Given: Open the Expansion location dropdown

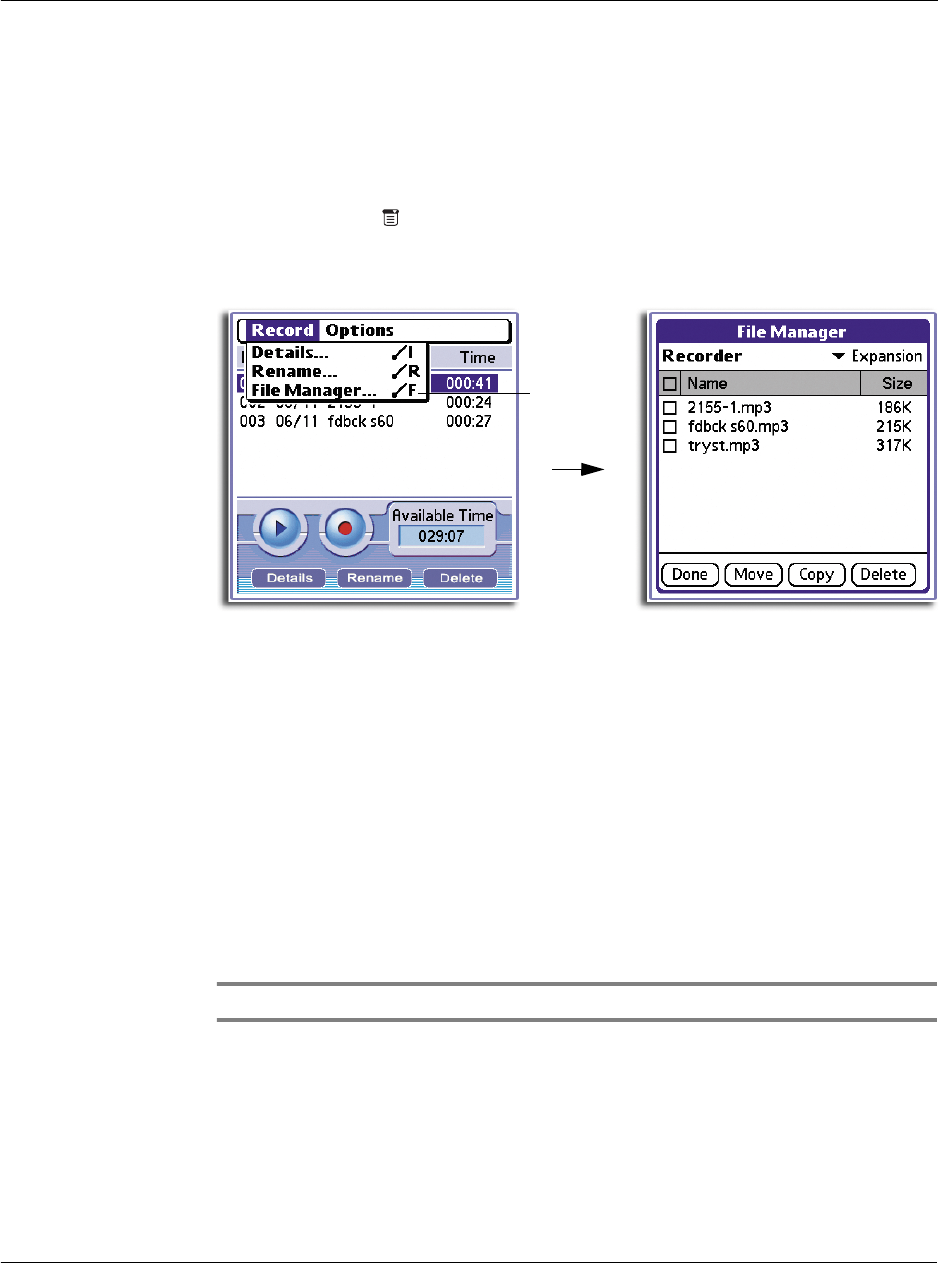Looking at the screenshot, I should (x=877, y=356).
